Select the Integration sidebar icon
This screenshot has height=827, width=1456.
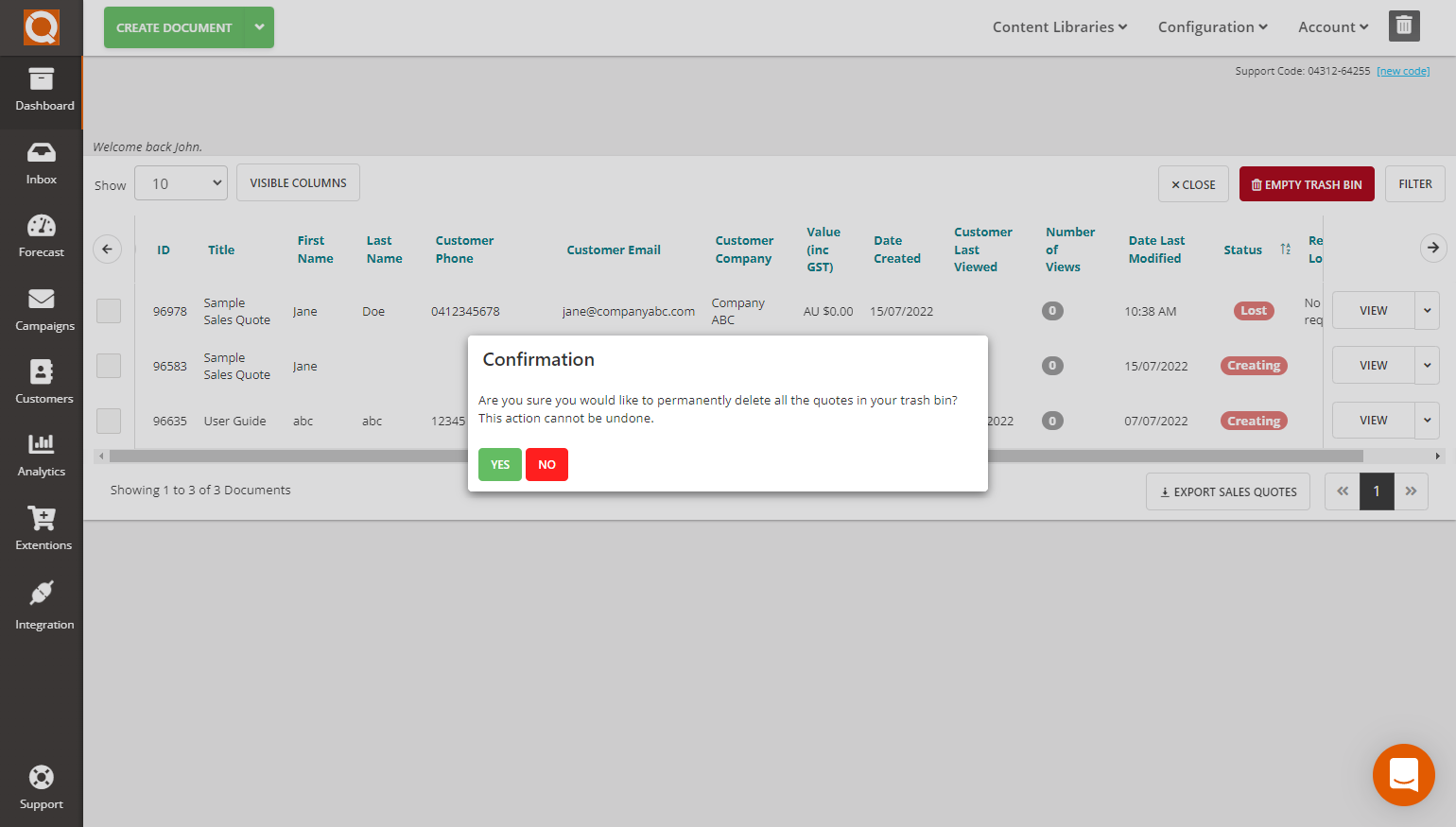[41, 605]
